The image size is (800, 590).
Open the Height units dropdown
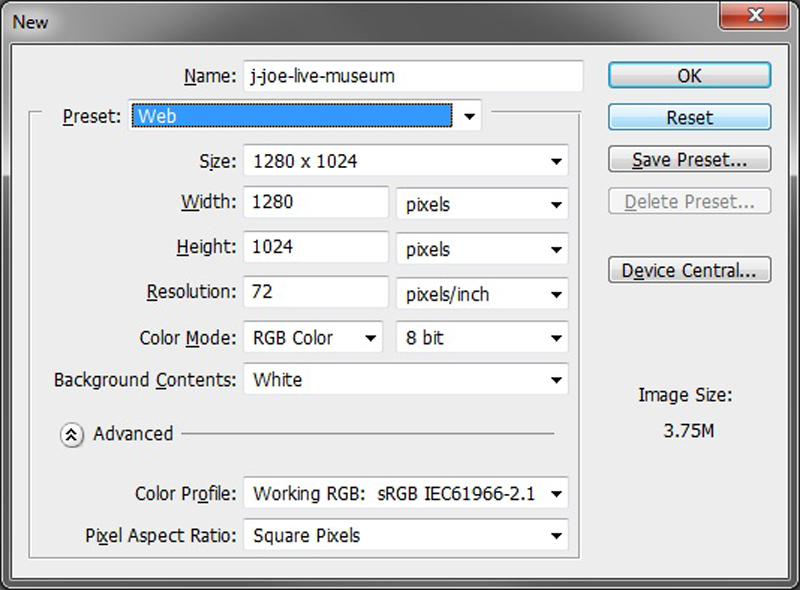(482, 249)
